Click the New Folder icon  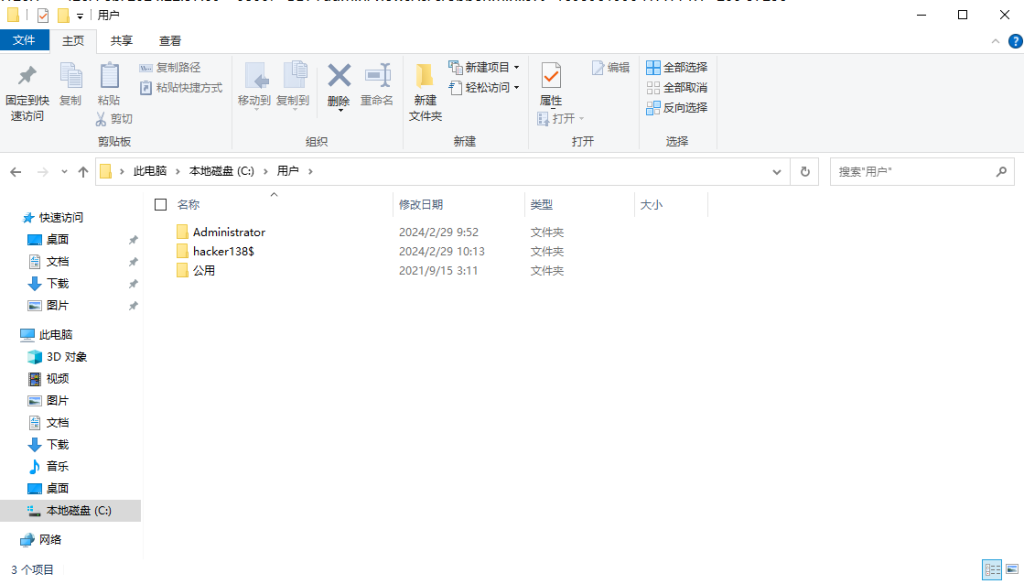coord(425,88)
